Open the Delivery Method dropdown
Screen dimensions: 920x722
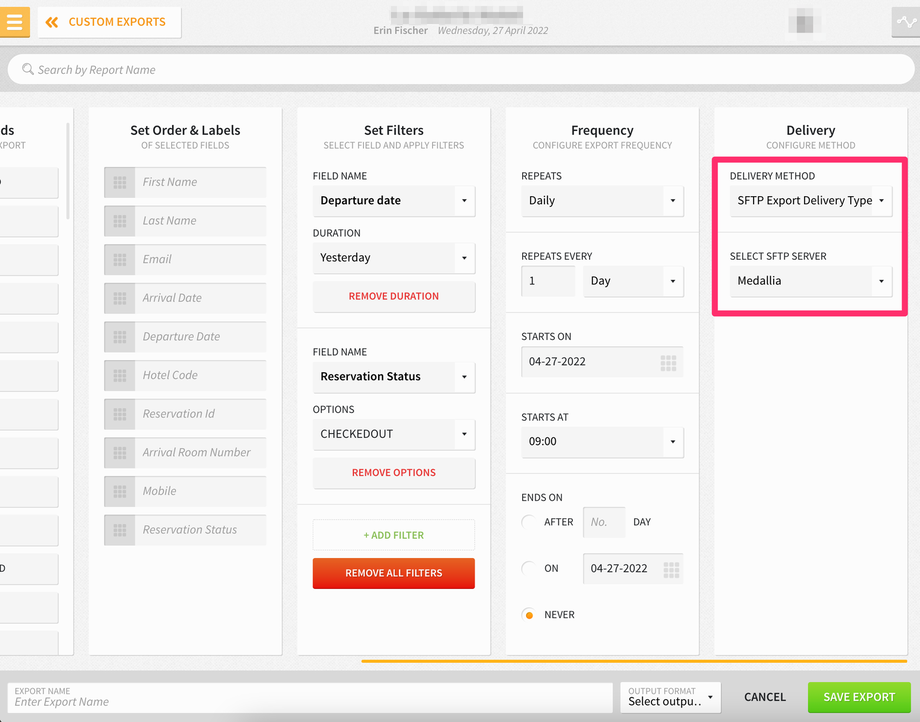(x=811, y=201)
